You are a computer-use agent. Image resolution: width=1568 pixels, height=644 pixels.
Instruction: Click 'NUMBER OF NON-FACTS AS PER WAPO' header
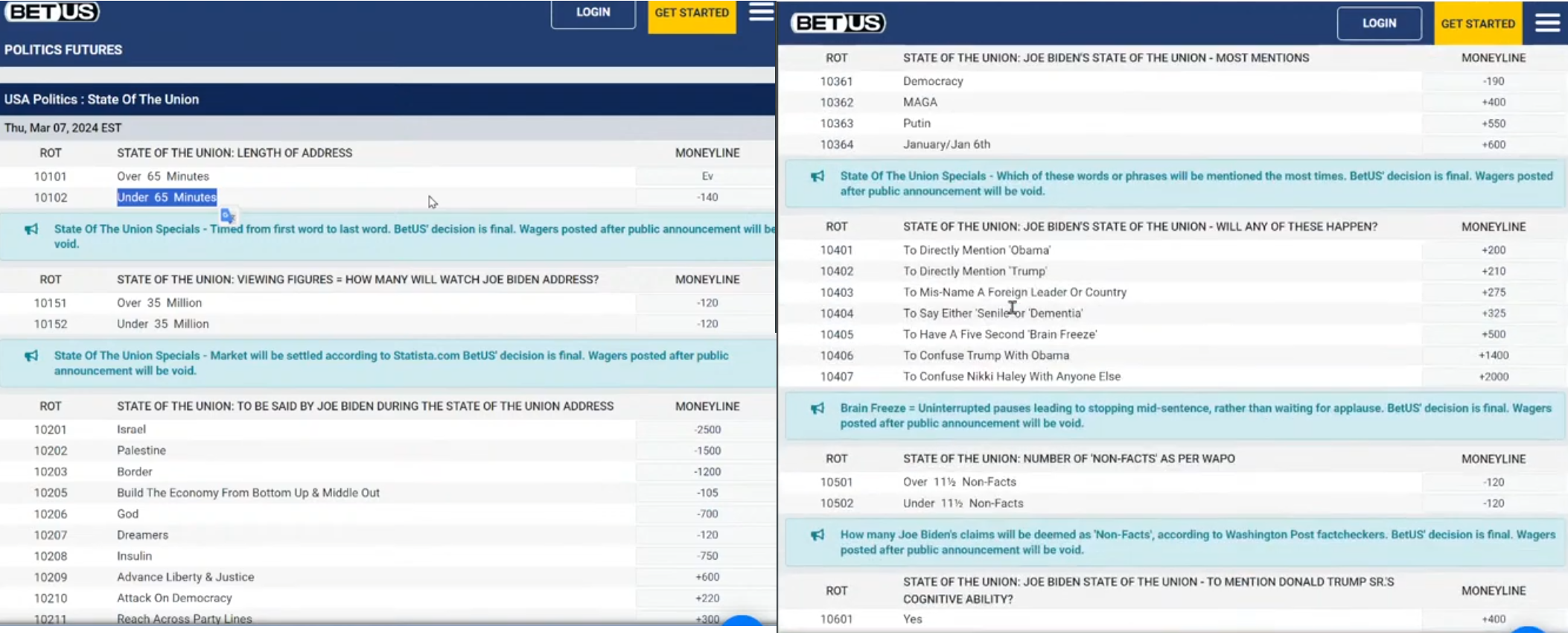(x=1069, y=459)
